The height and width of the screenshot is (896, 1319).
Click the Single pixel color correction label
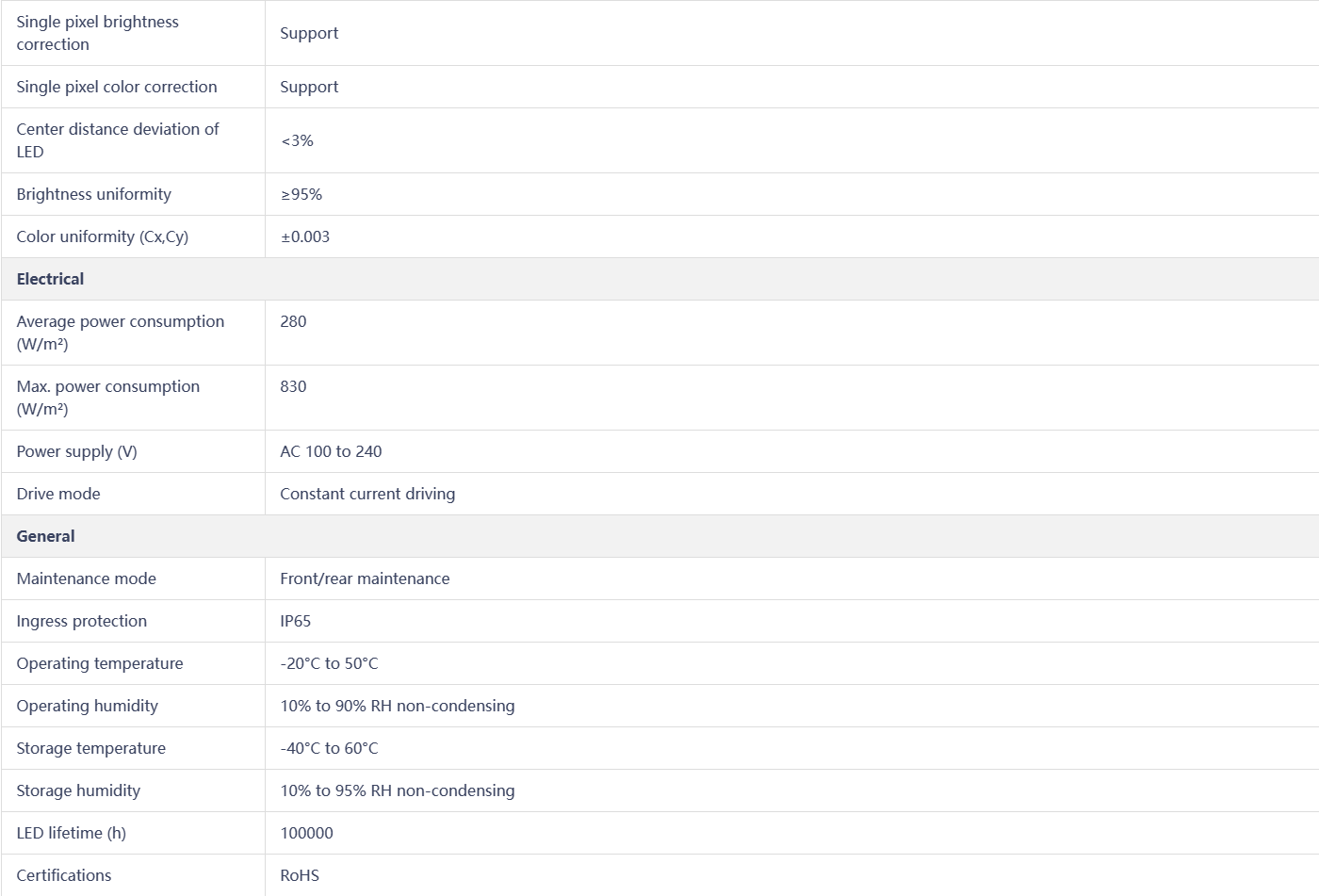(116, 87)
